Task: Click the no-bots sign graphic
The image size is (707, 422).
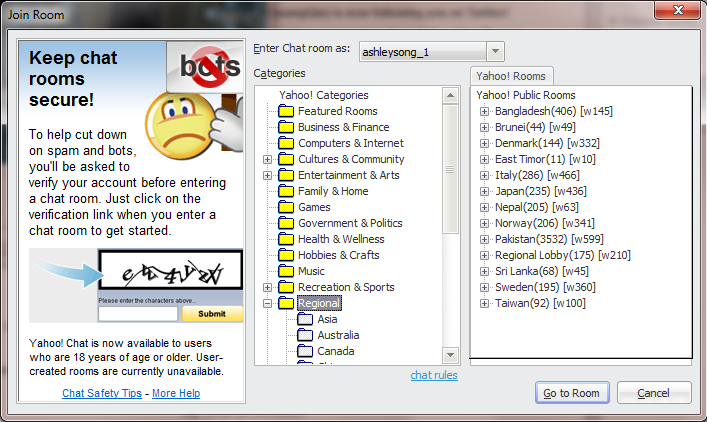Action: 205,67
